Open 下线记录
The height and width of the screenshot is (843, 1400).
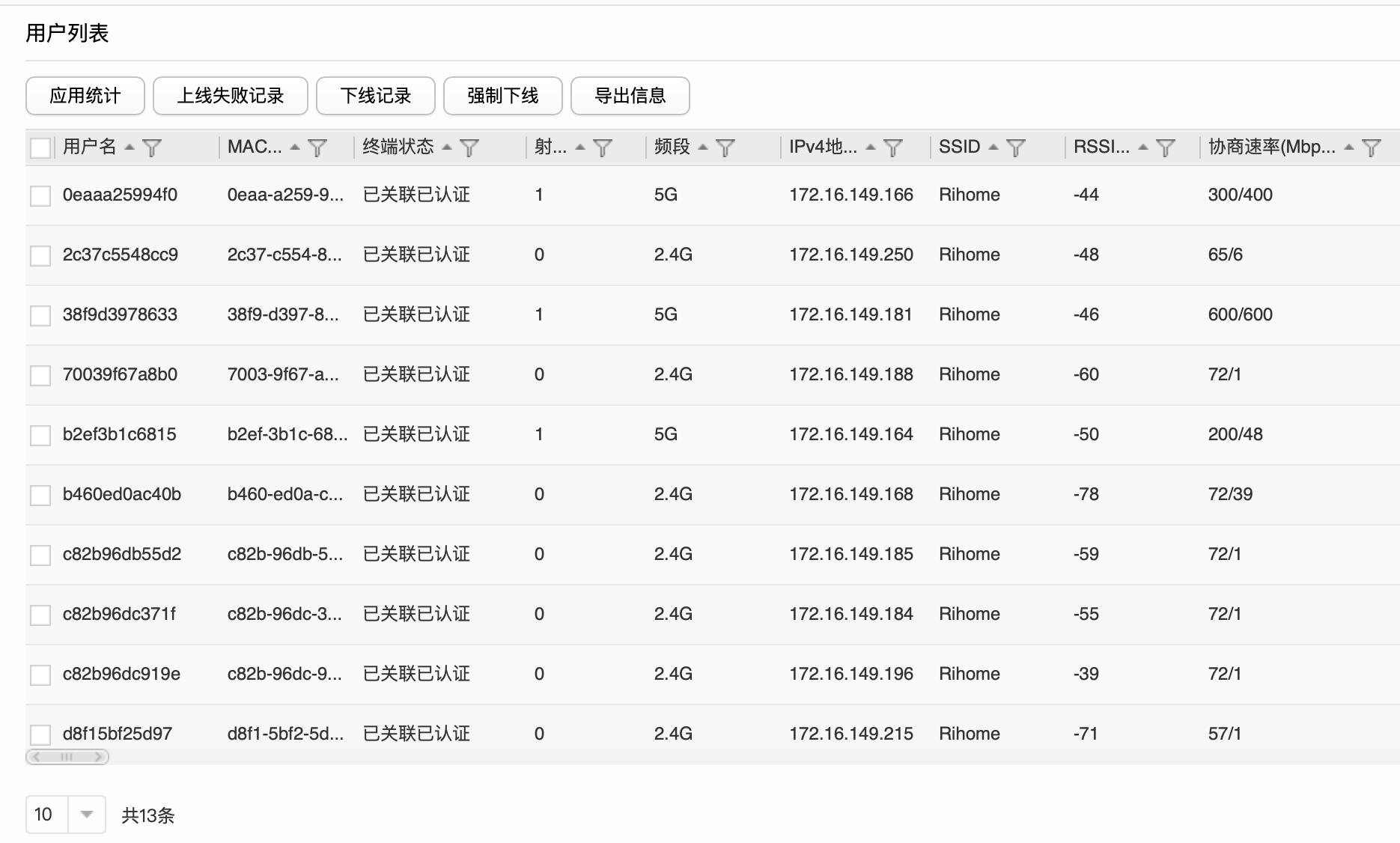coord(375,96)
